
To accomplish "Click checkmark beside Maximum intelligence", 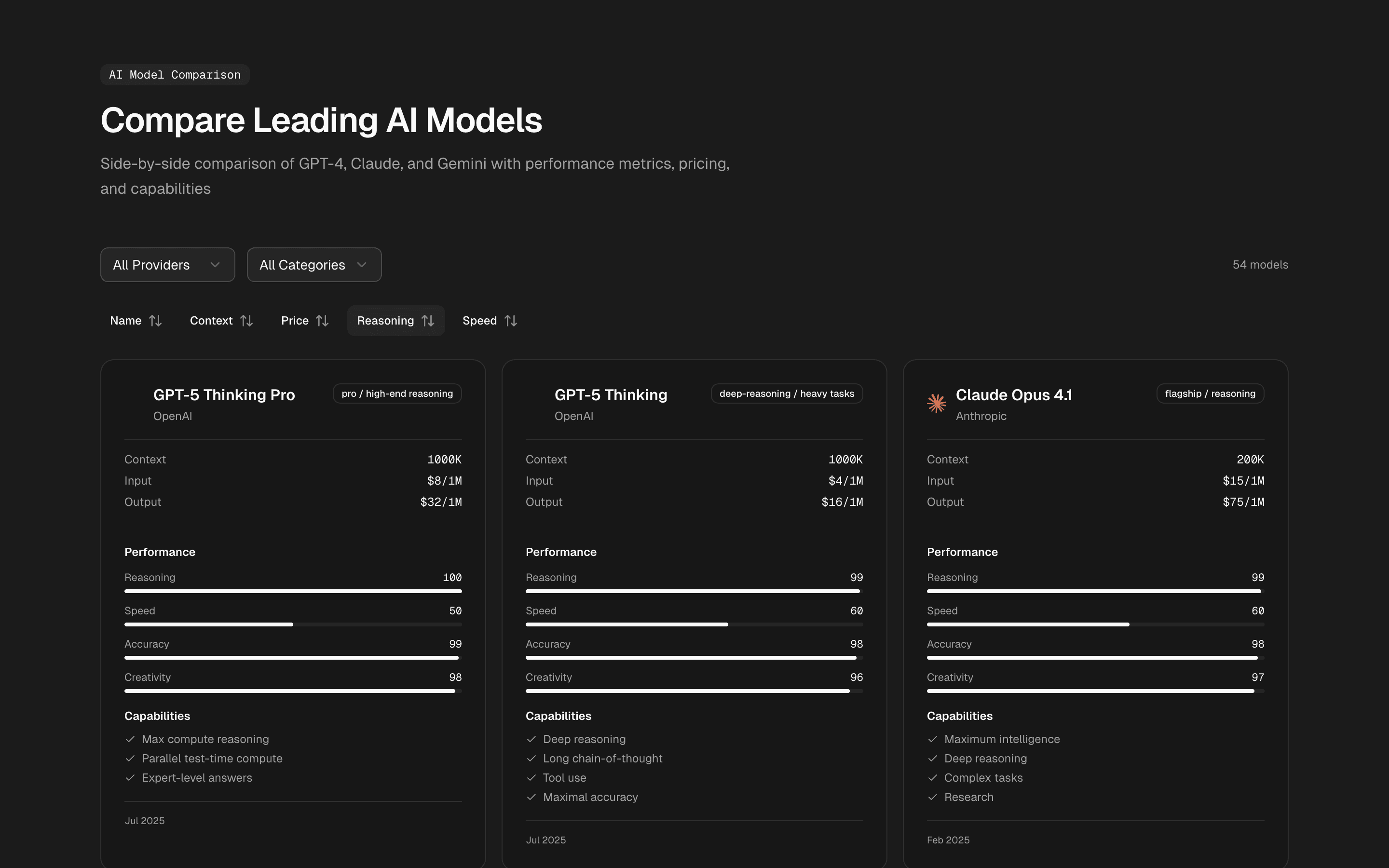I will click(933, 739).
